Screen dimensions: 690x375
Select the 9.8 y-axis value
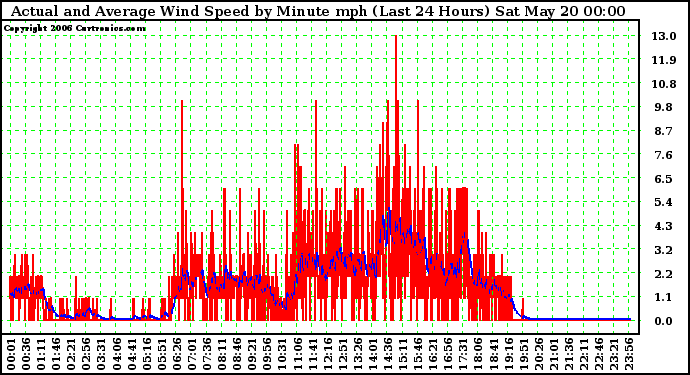664,107
